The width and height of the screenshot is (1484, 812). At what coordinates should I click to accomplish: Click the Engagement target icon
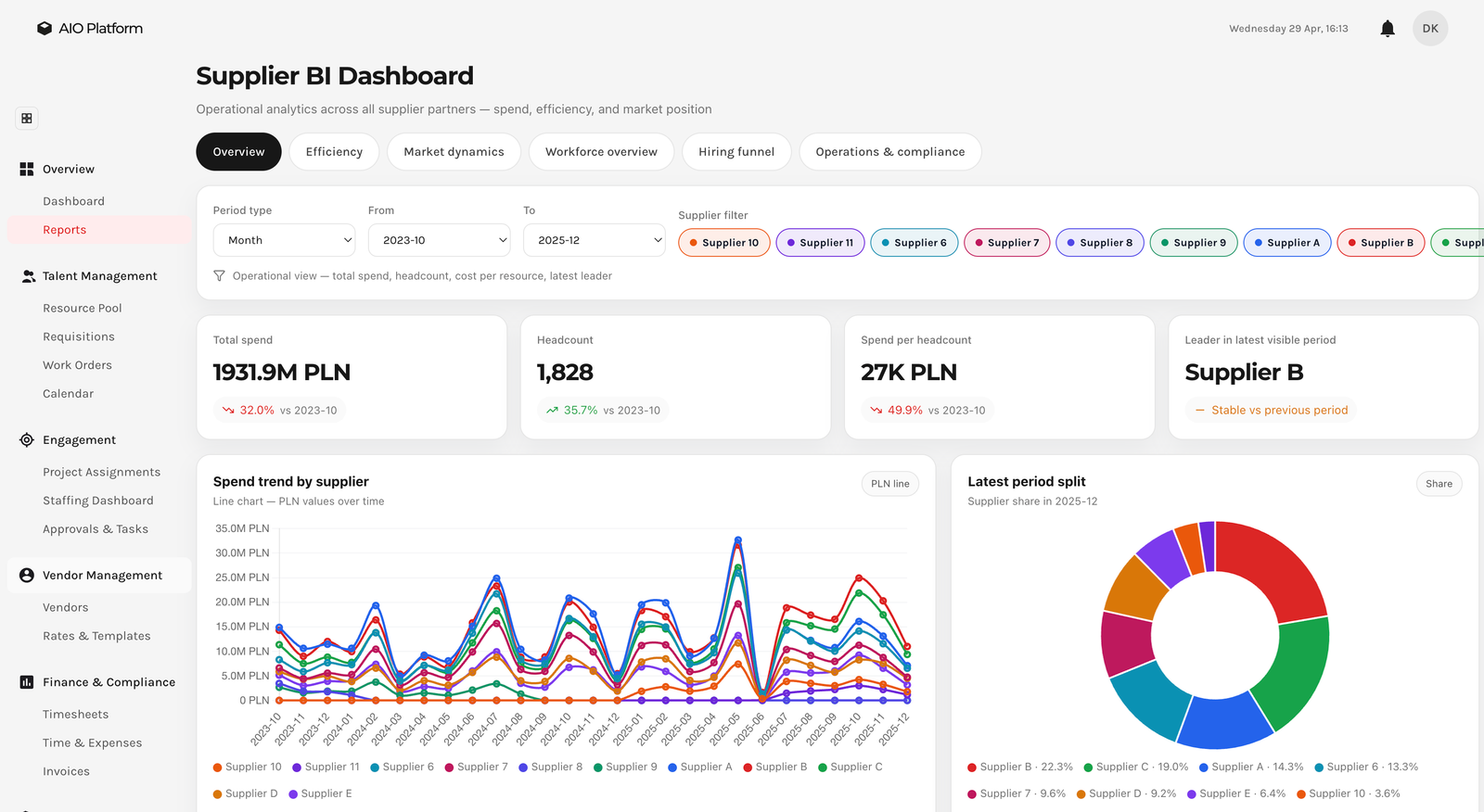27,440
